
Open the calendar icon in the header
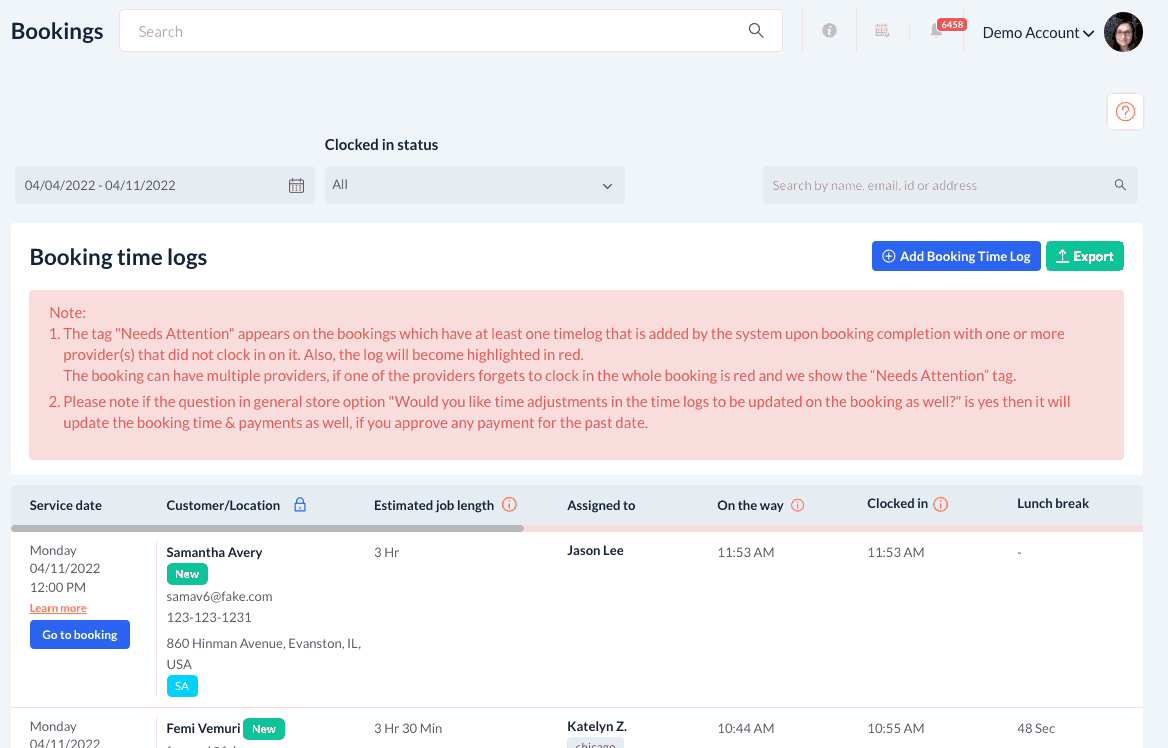pos(882,31)
